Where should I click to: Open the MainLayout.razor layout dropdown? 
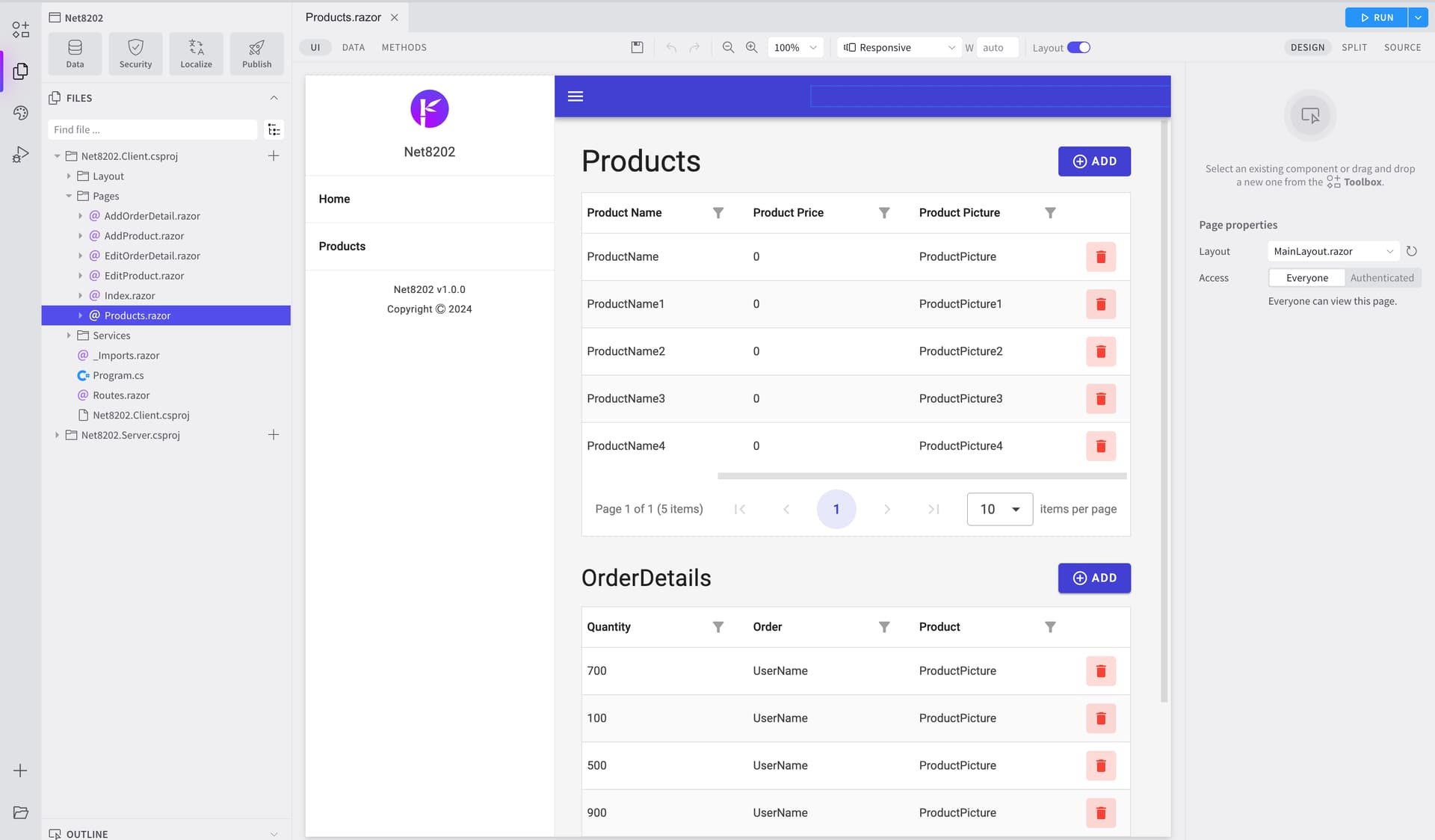click(x=1333, y=251)
